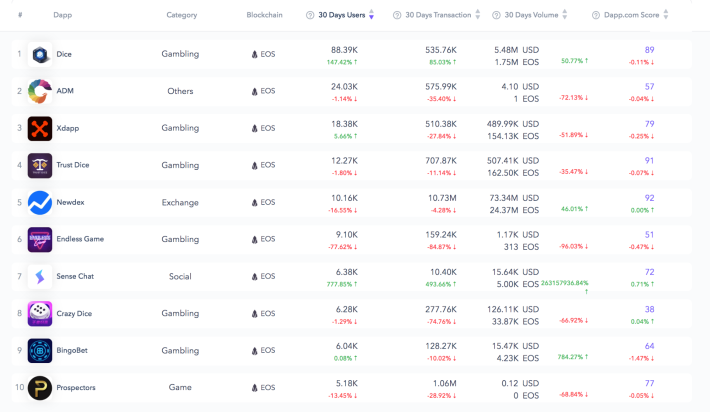
Task: Open the Crazy Dice icon
Action: 40,314
